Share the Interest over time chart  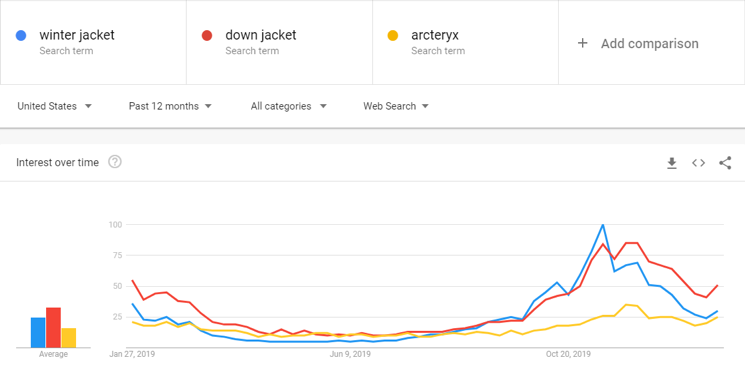click(x=725, y=163)
